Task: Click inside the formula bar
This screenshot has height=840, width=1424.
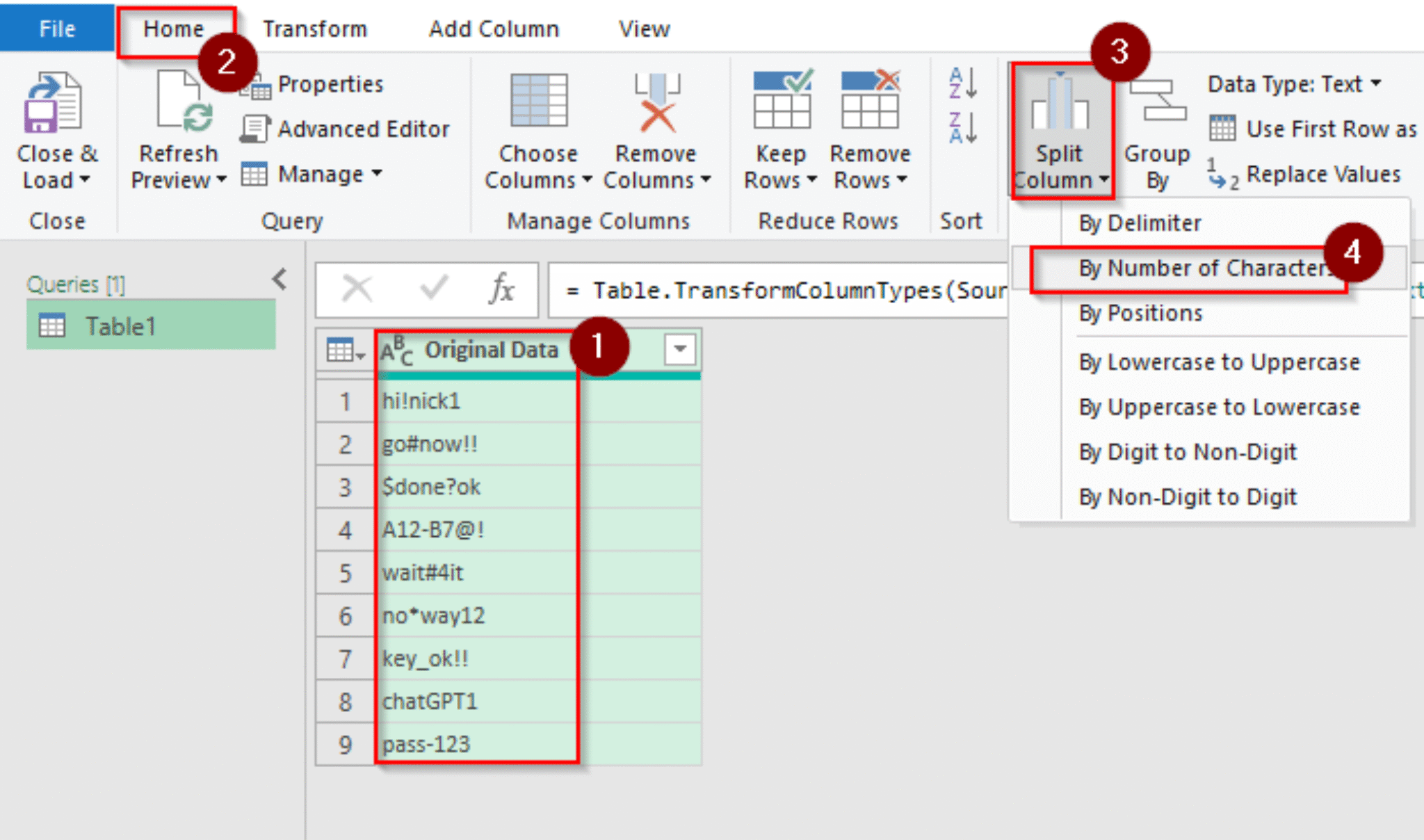Action: pyautogui.click(x=765, y=290)
